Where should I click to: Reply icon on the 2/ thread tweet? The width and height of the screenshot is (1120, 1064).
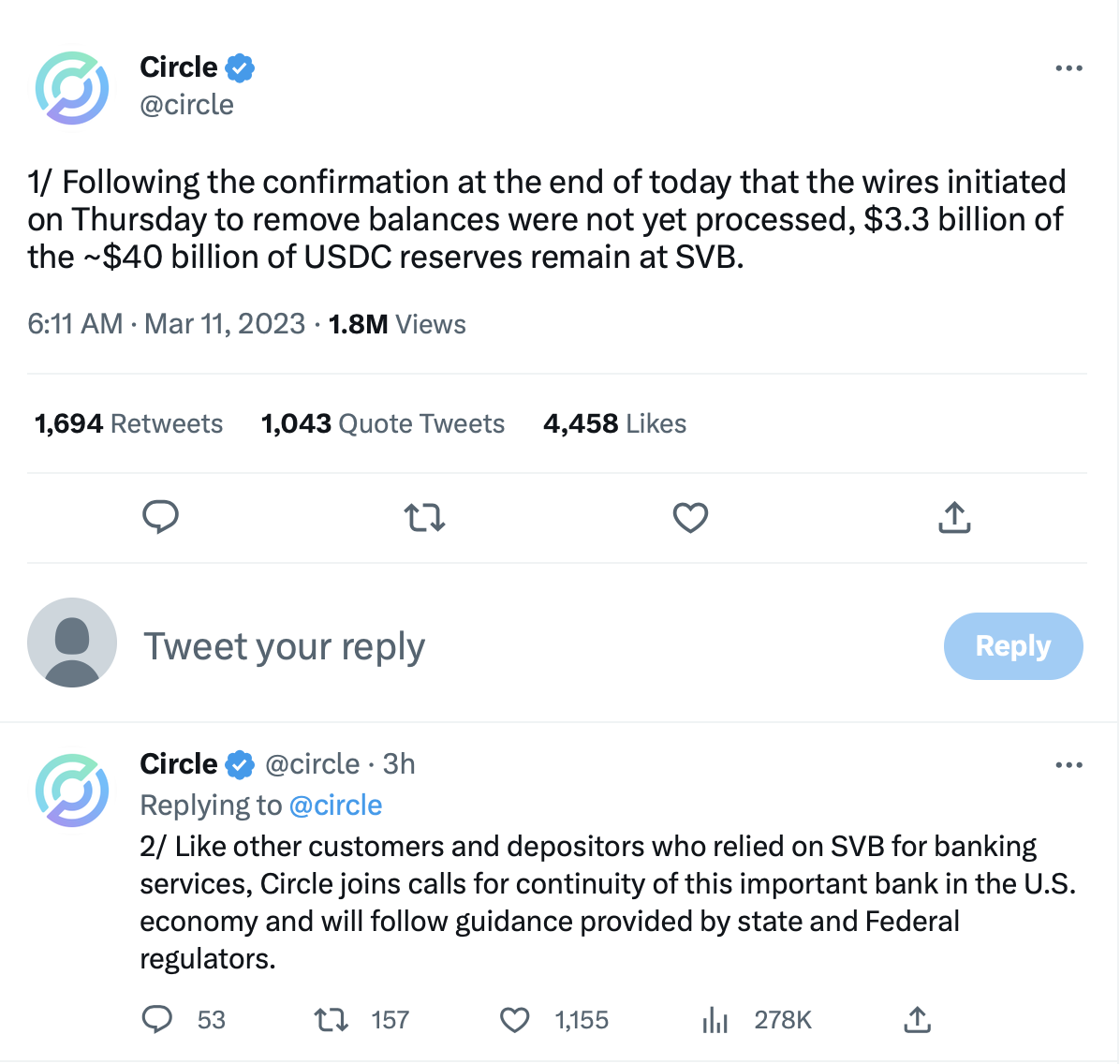(156, 1019)
